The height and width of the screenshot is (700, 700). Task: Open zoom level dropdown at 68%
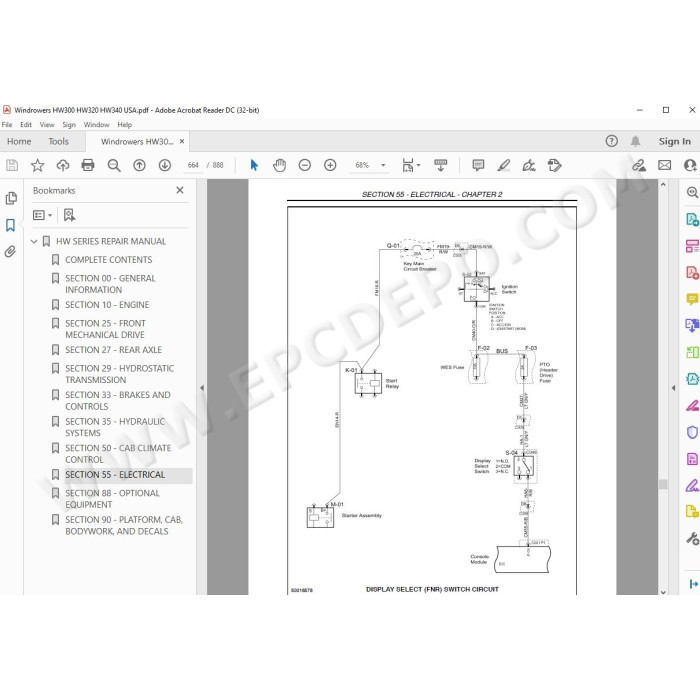coord(383,165)
